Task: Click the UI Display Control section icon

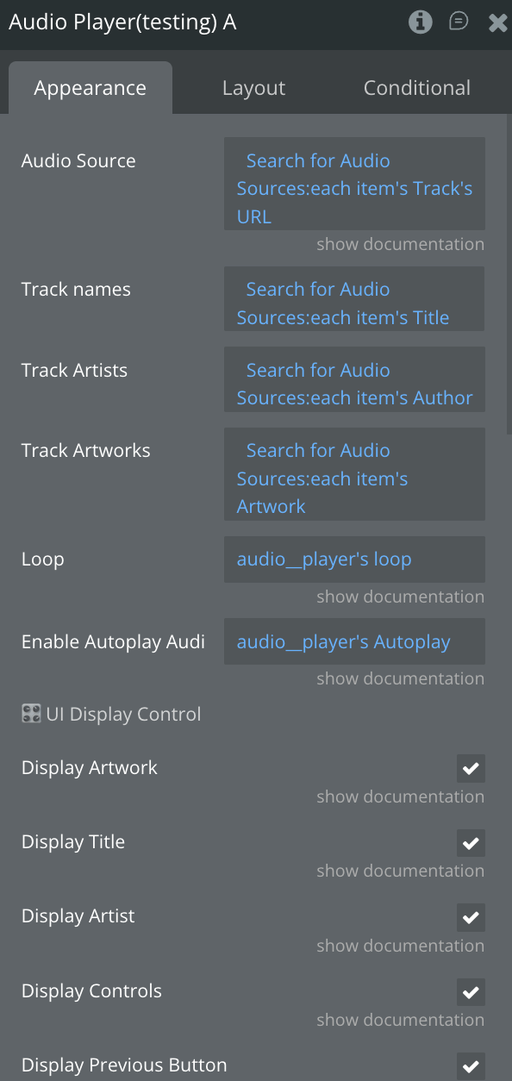Action: (x=31, y=714)
